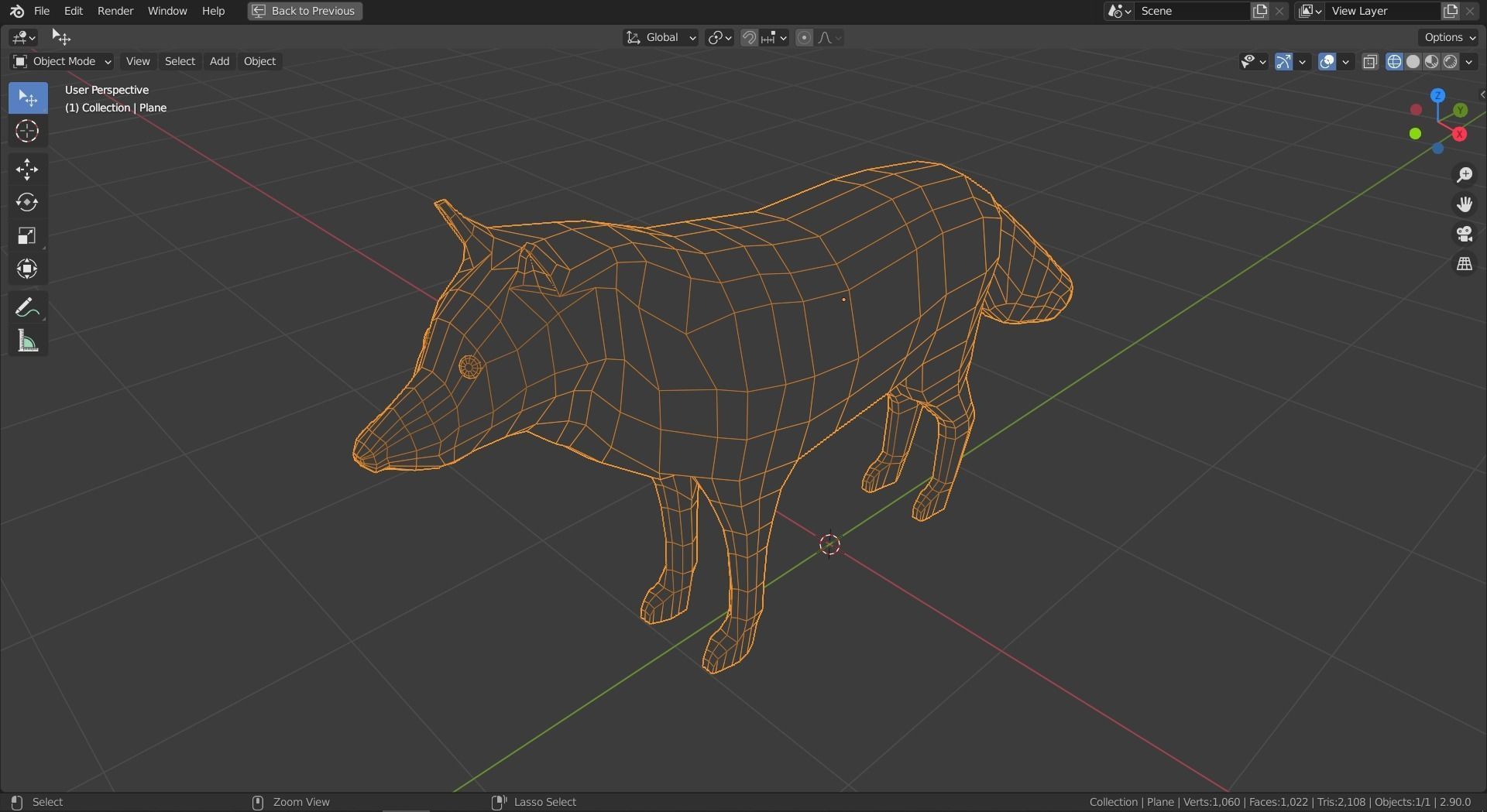Click the 3D cursor at world origin
1487x812 pixels.
[829, 544]
